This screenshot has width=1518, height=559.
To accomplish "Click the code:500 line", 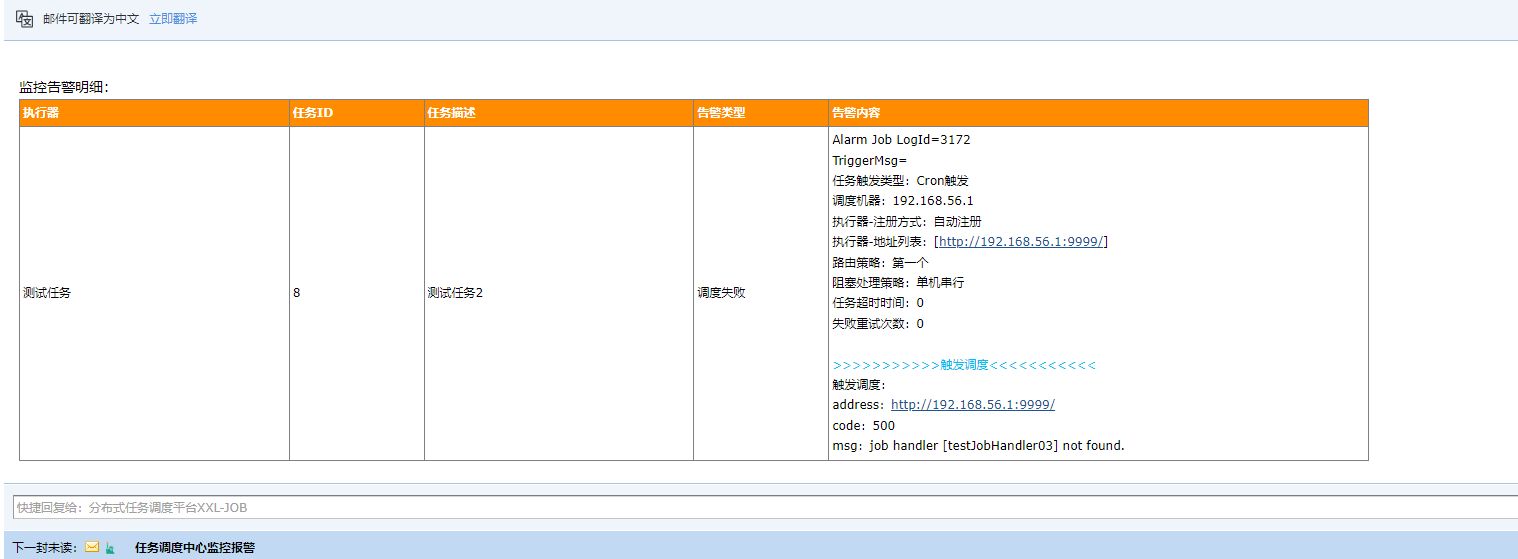I will click(864, 426).
